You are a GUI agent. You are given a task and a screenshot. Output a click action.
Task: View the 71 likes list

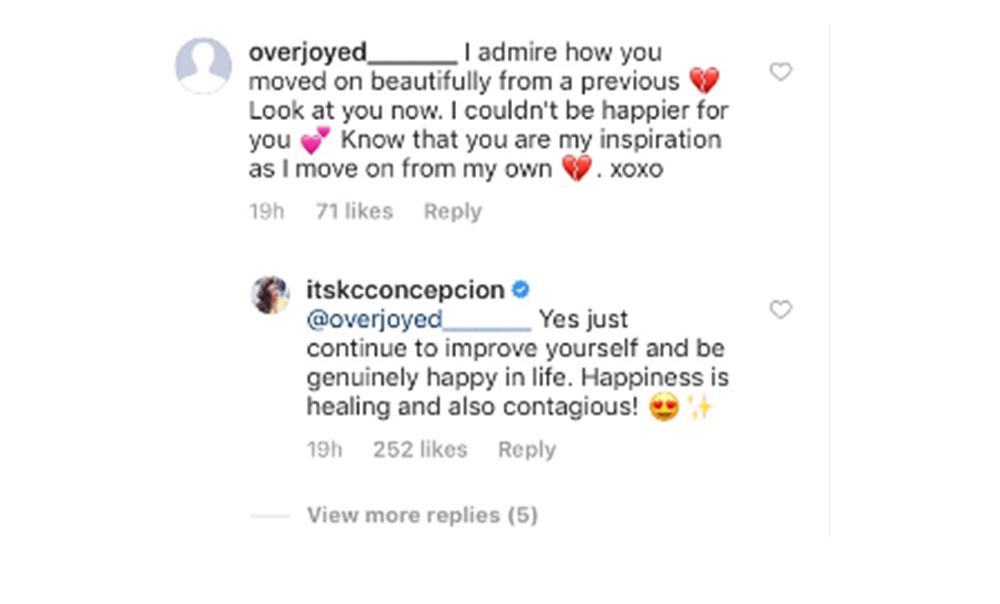[354, 212]
